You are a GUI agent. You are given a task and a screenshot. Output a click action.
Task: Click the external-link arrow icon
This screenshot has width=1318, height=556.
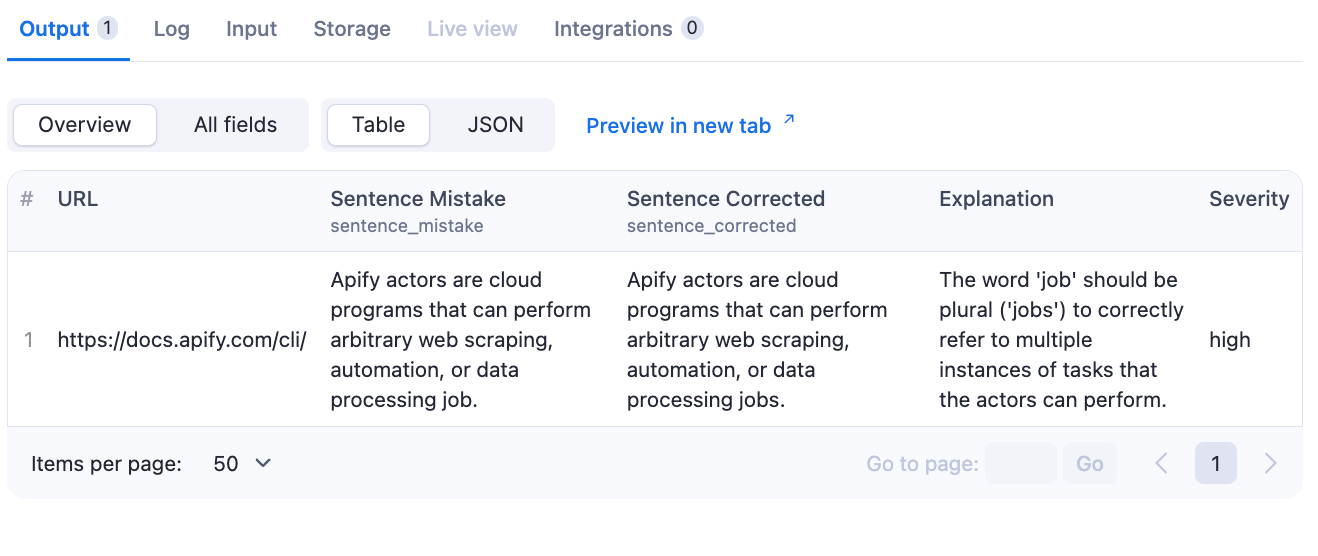(x=789, y=121)
